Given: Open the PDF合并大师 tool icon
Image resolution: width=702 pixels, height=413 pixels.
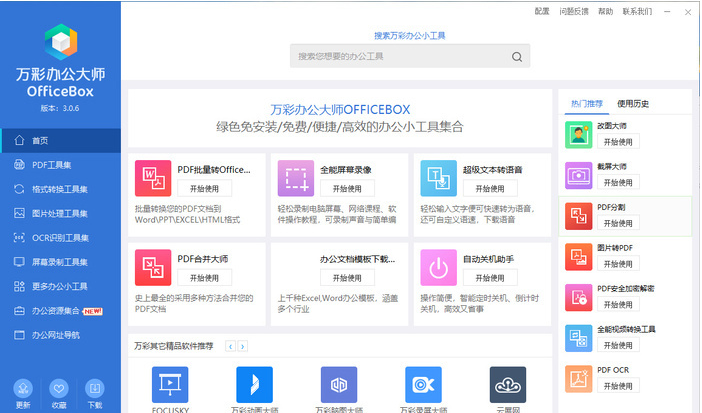Looking at the screenshot, I should (x=153, y=267).
